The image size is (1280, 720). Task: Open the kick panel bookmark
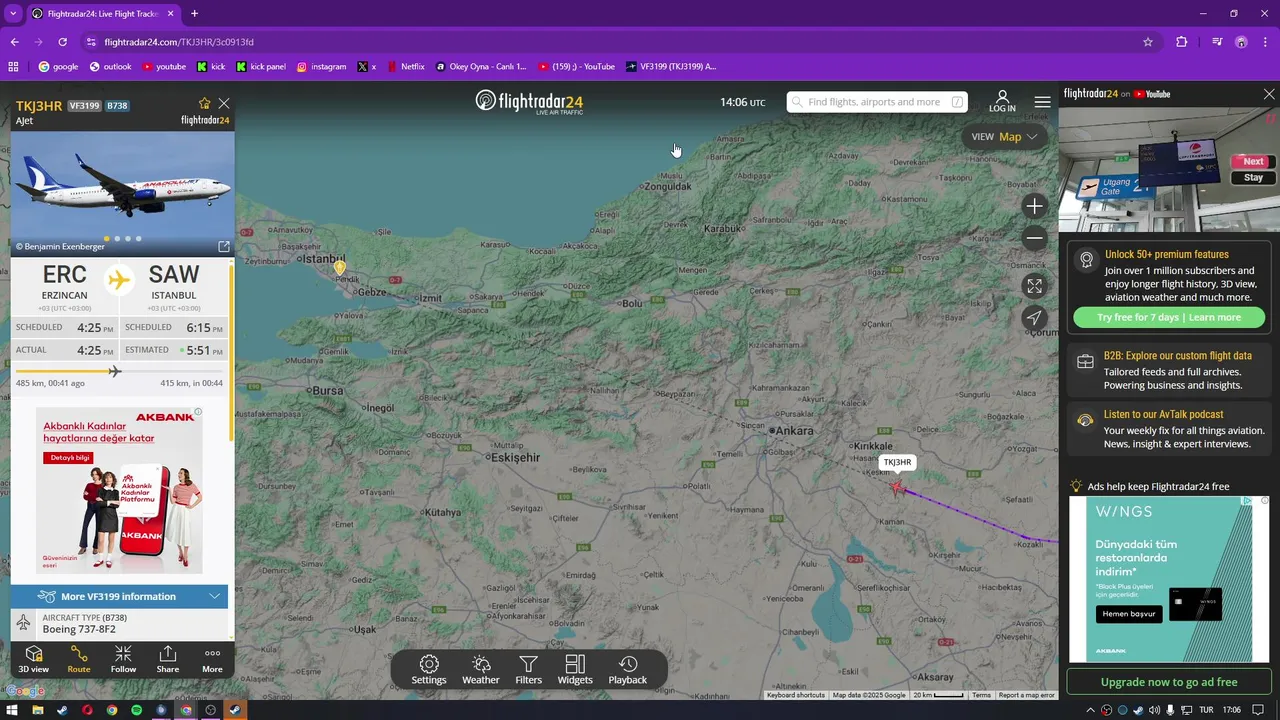click(x=261, y=67)
